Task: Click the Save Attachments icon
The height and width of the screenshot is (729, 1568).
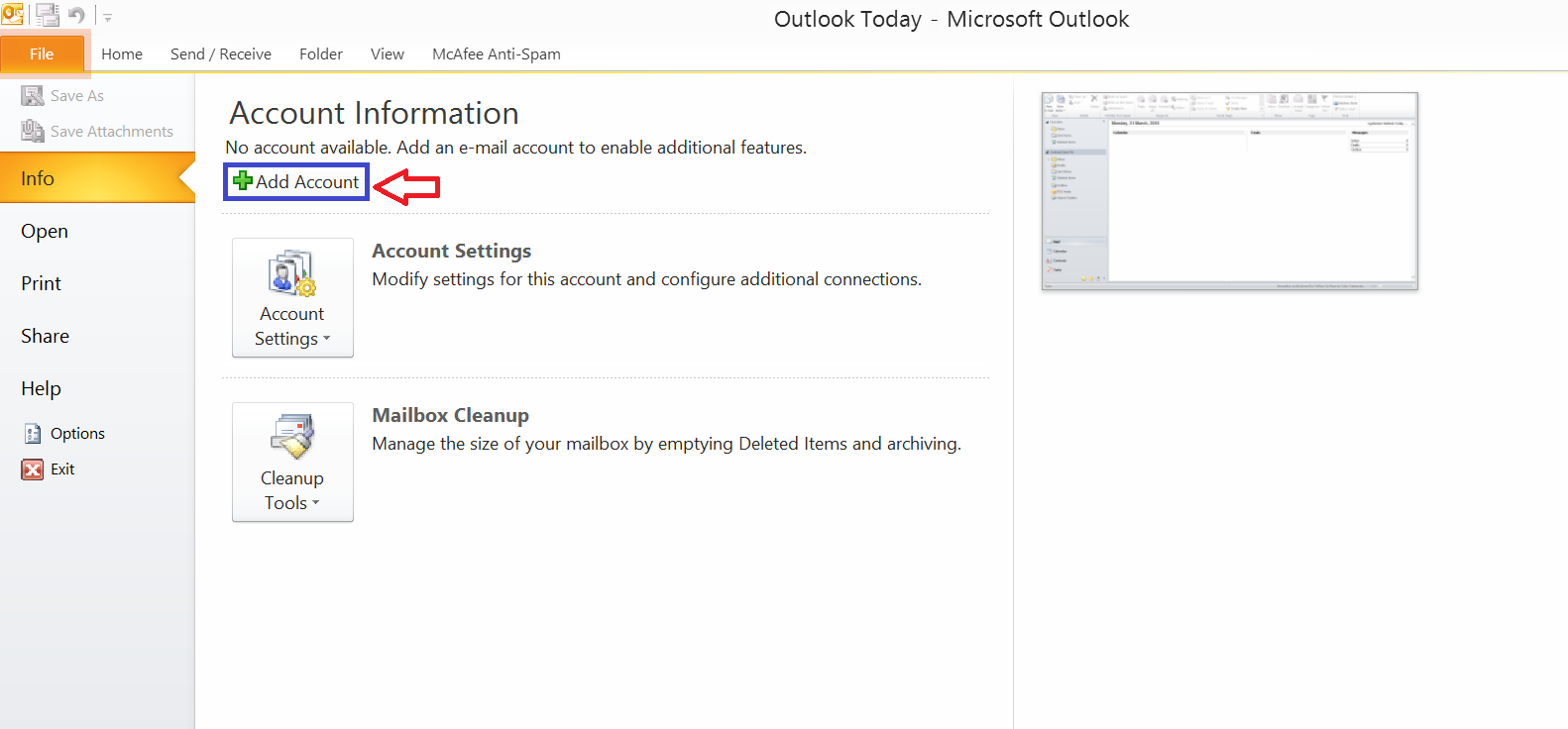Action: 33,131
